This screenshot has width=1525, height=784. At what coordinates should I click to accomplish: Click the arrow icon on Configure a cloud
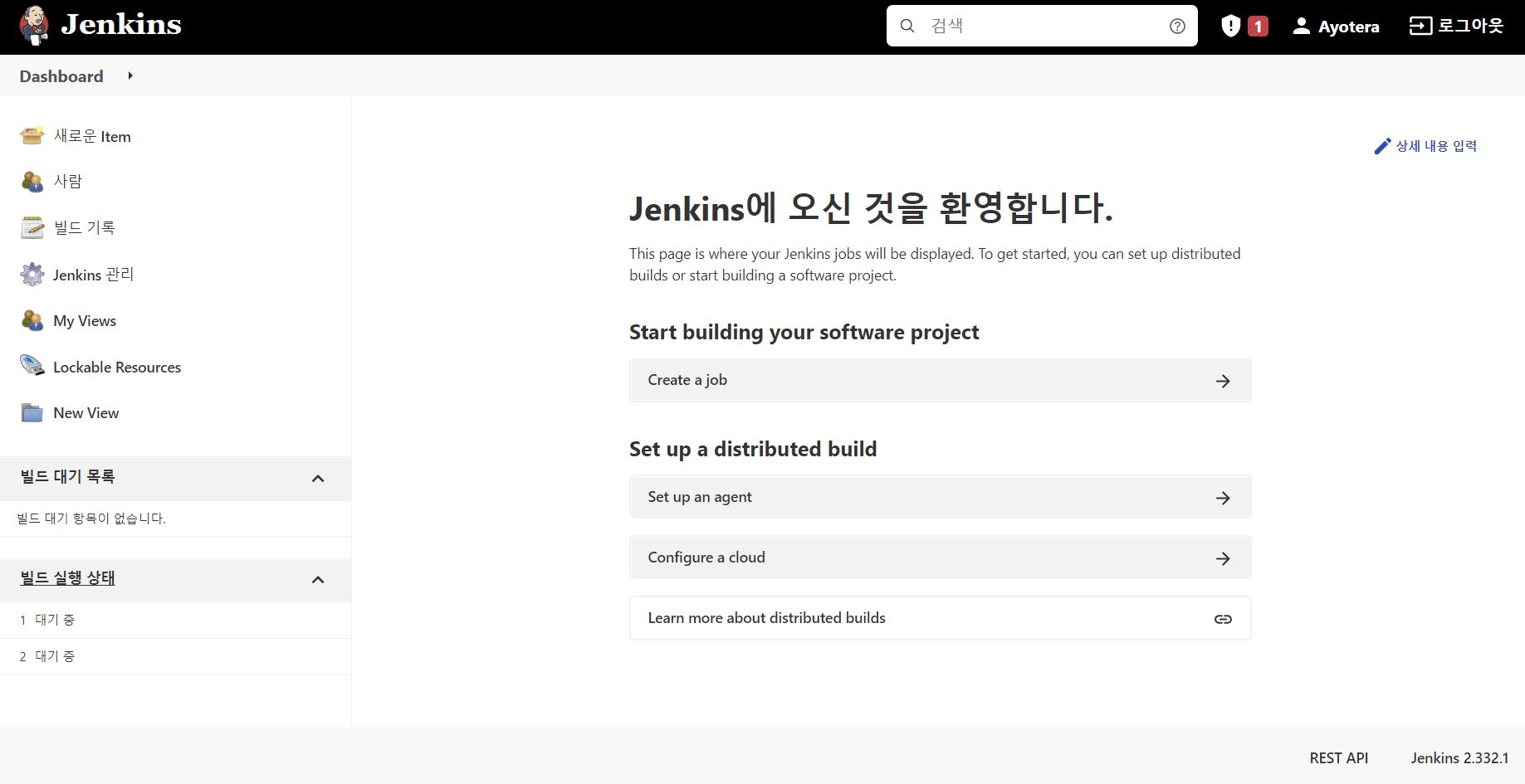[x=1223, y=558]
